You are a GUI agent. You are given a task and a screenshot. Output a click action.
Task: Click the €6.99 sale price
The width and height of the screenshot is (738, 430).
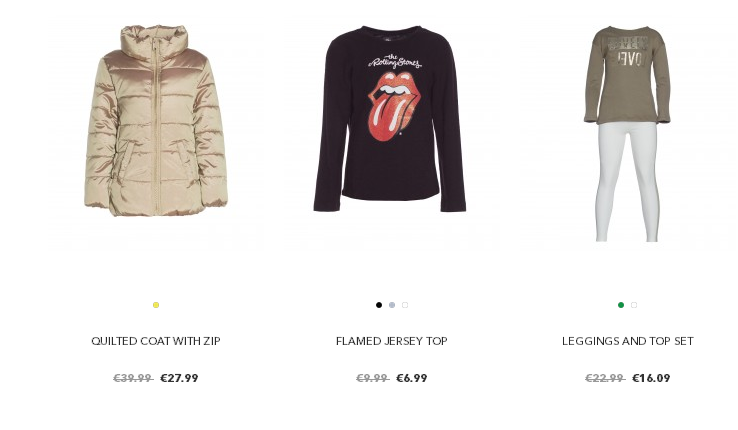pyautogui.click(x=412, y=378)
